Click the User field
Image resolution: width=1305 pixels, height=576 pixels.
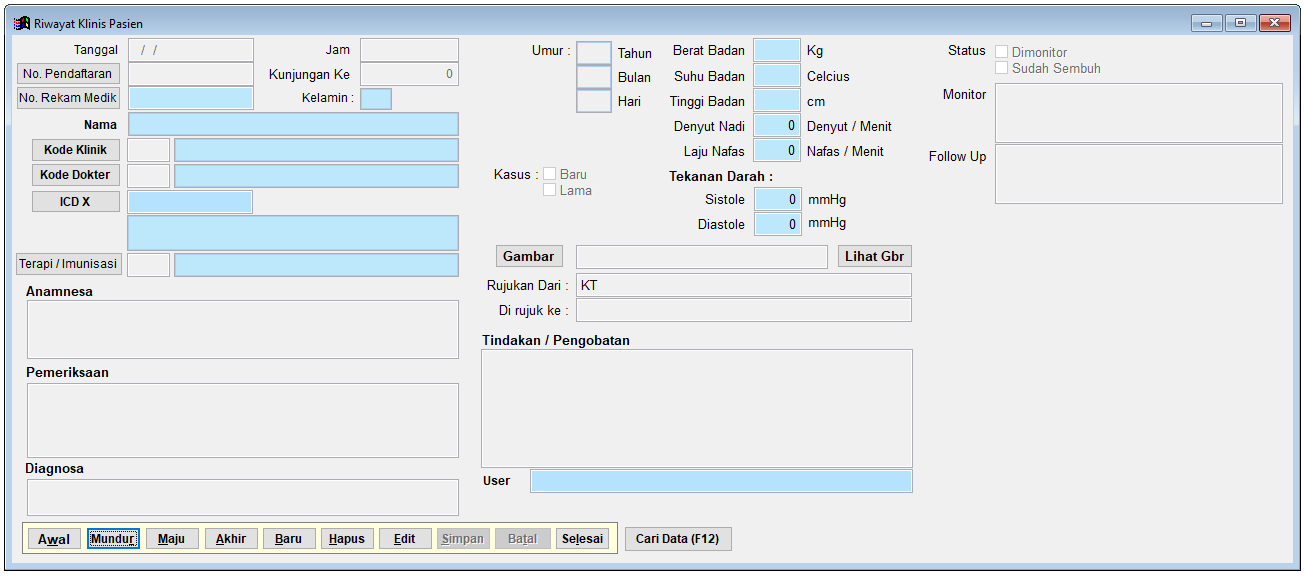721,481
